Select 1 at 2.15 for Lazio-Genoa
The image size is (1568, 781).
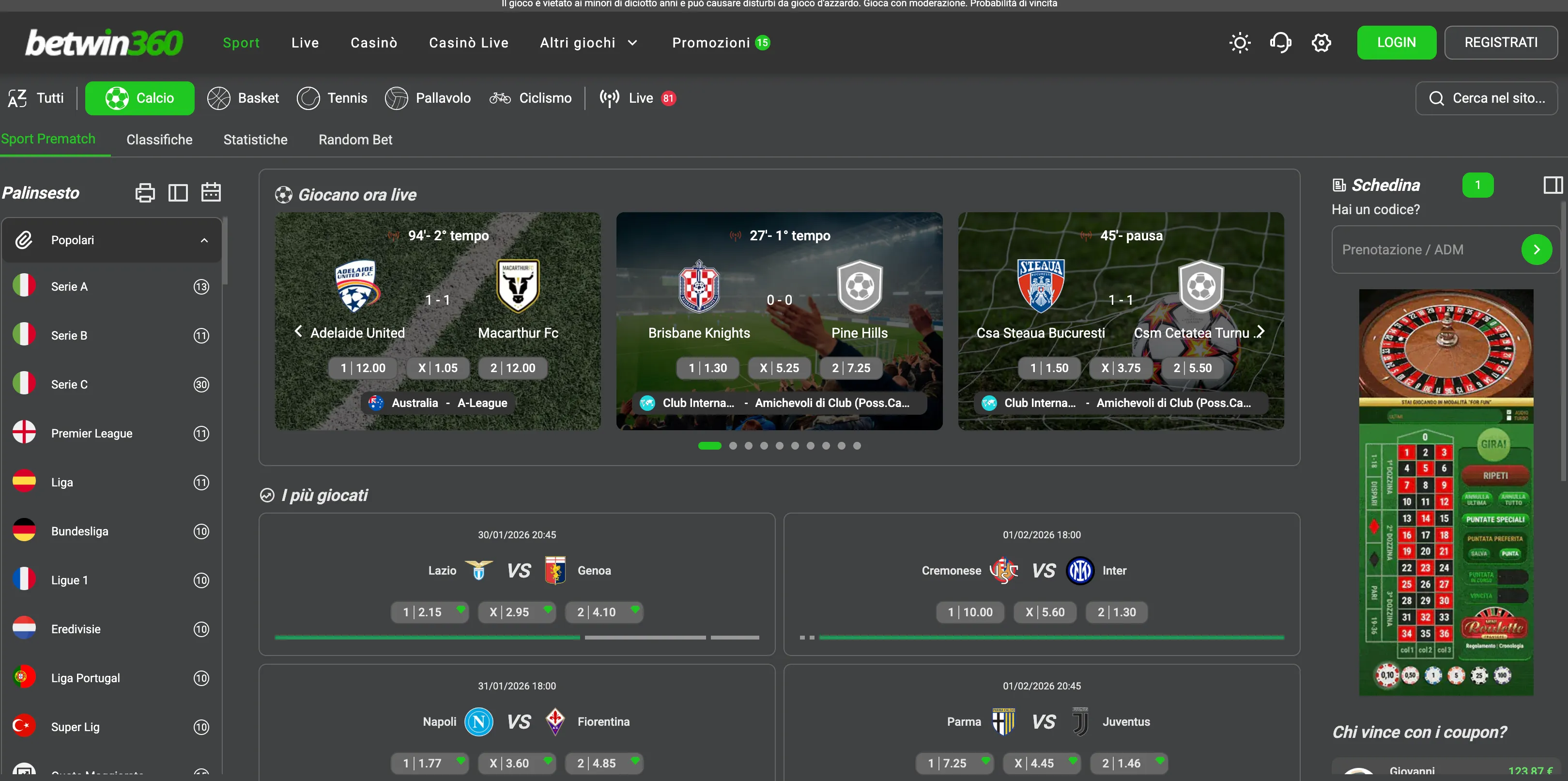tap(430, 612)
